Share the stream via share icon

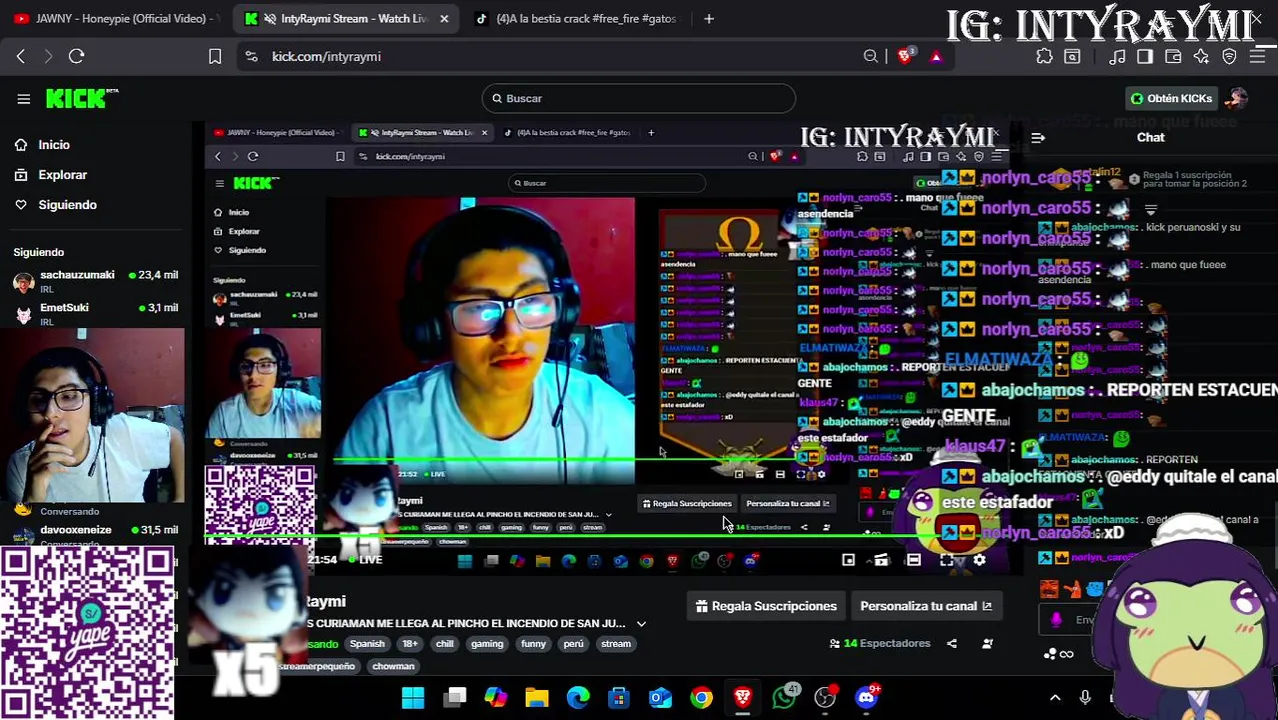tap(952, 644)
